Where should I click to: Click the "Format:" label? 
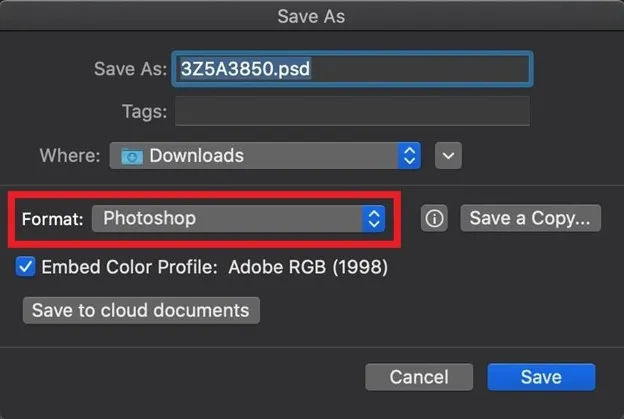tap(52, 218)
